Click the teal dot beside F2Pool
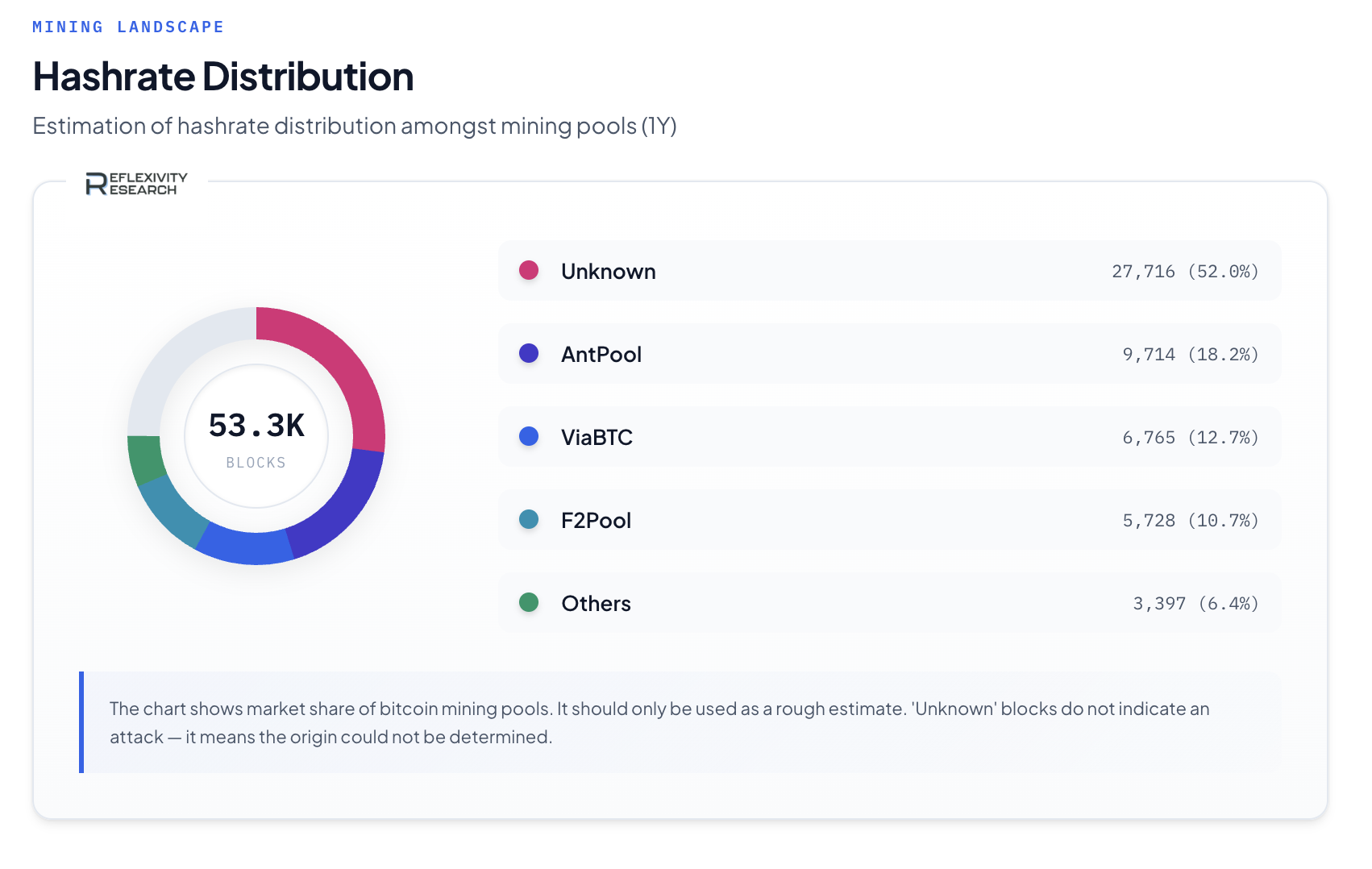Image resolution: width=1372 pixels, height=869 pixels. click(x=529, y=519)
